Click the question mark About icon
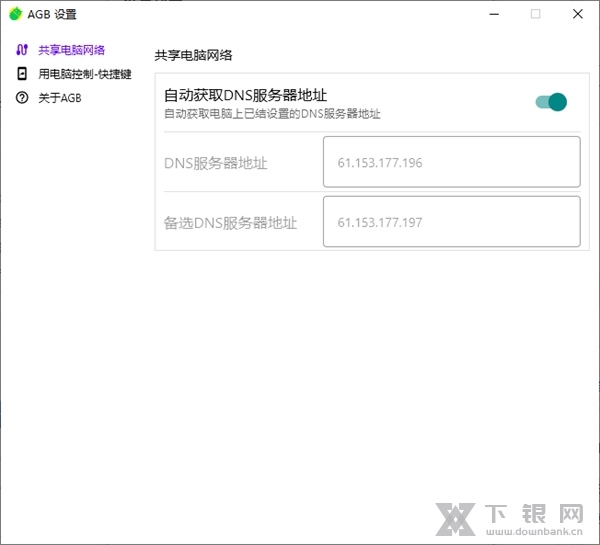 click(22, 98)
